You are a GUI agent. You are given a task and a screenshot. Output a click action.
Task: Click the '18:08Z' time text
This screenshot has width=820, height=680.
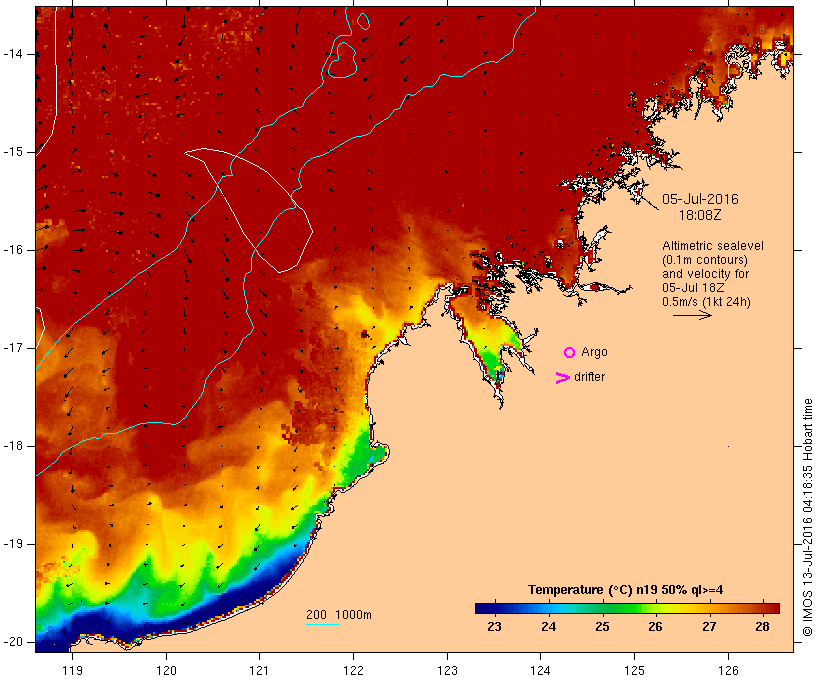click(700, 215)
